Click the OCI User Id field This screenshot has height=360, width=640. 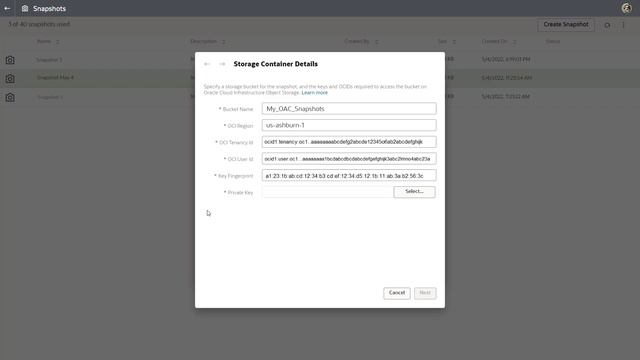pos(349,159)
